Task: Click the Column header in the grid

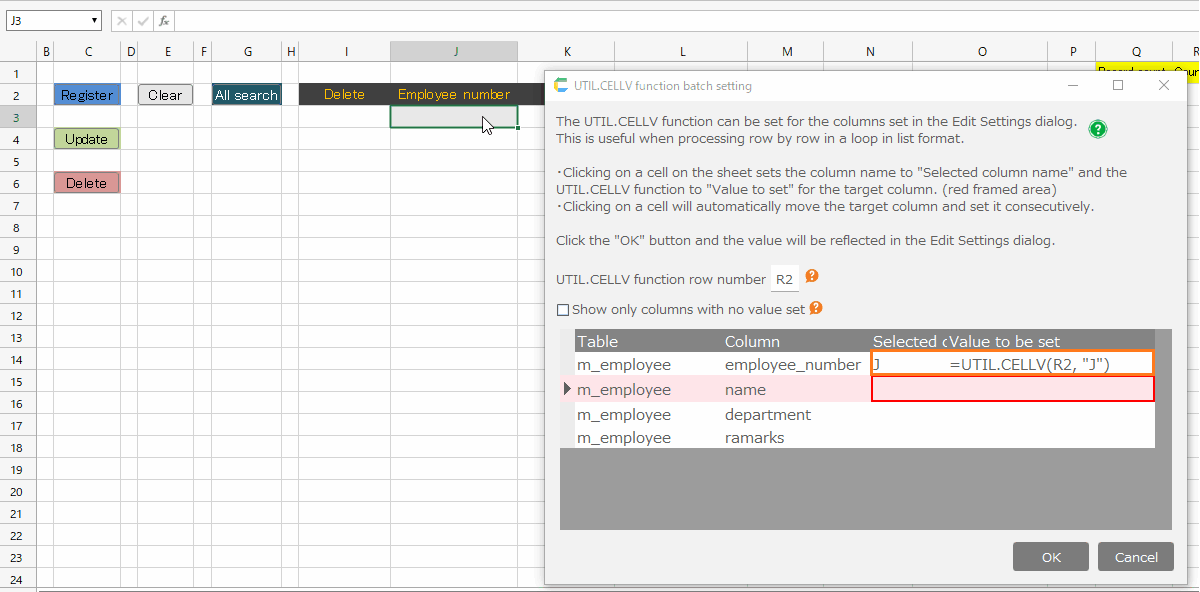Action: click(796, 341)
